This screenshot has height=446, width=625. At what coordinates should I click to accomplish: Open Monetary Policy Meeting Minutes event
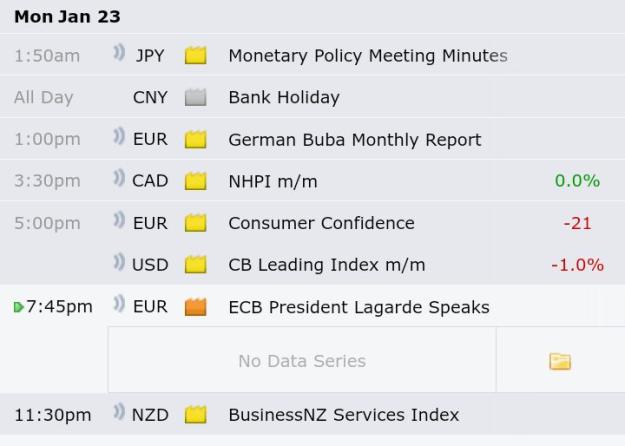coord(368,55)
